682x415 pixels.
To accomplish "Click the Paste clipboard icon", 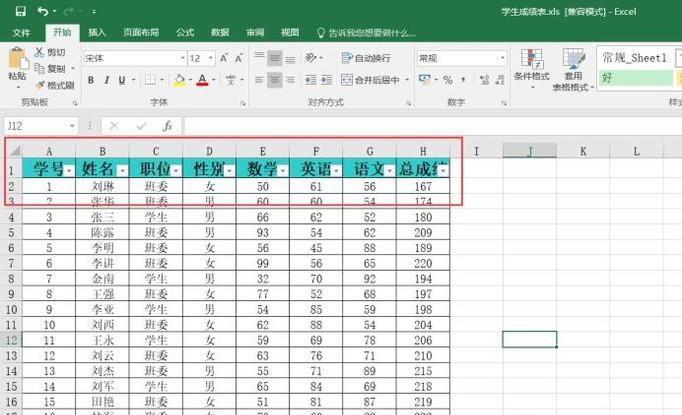I will [x=17, y=58].
